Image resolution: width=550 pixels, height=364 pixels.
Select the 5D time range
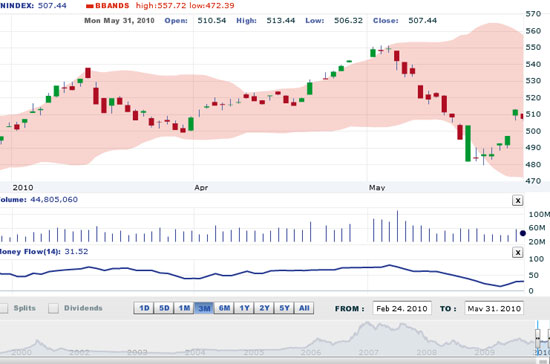pos(164,308)
